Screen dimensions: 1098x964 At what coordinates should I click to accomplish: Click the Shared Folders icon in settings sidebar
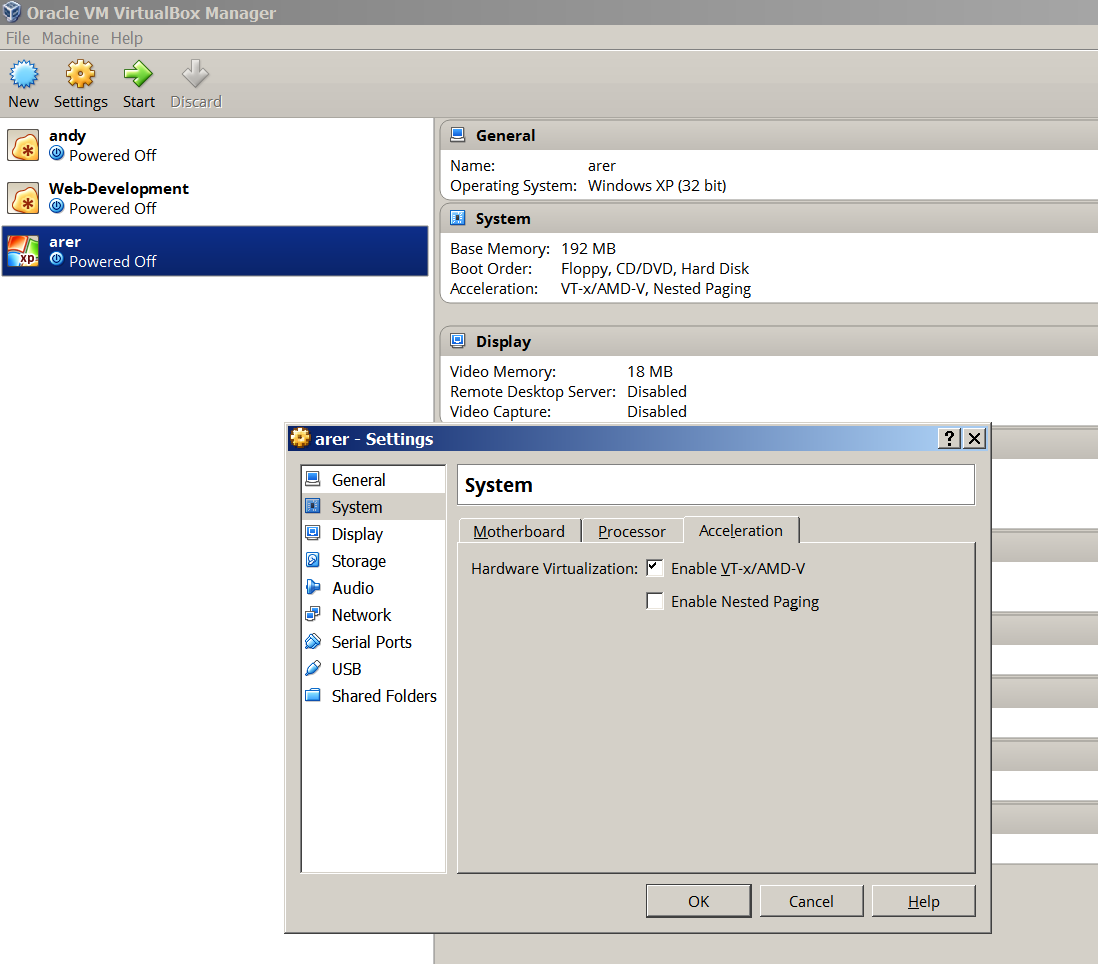313,695
